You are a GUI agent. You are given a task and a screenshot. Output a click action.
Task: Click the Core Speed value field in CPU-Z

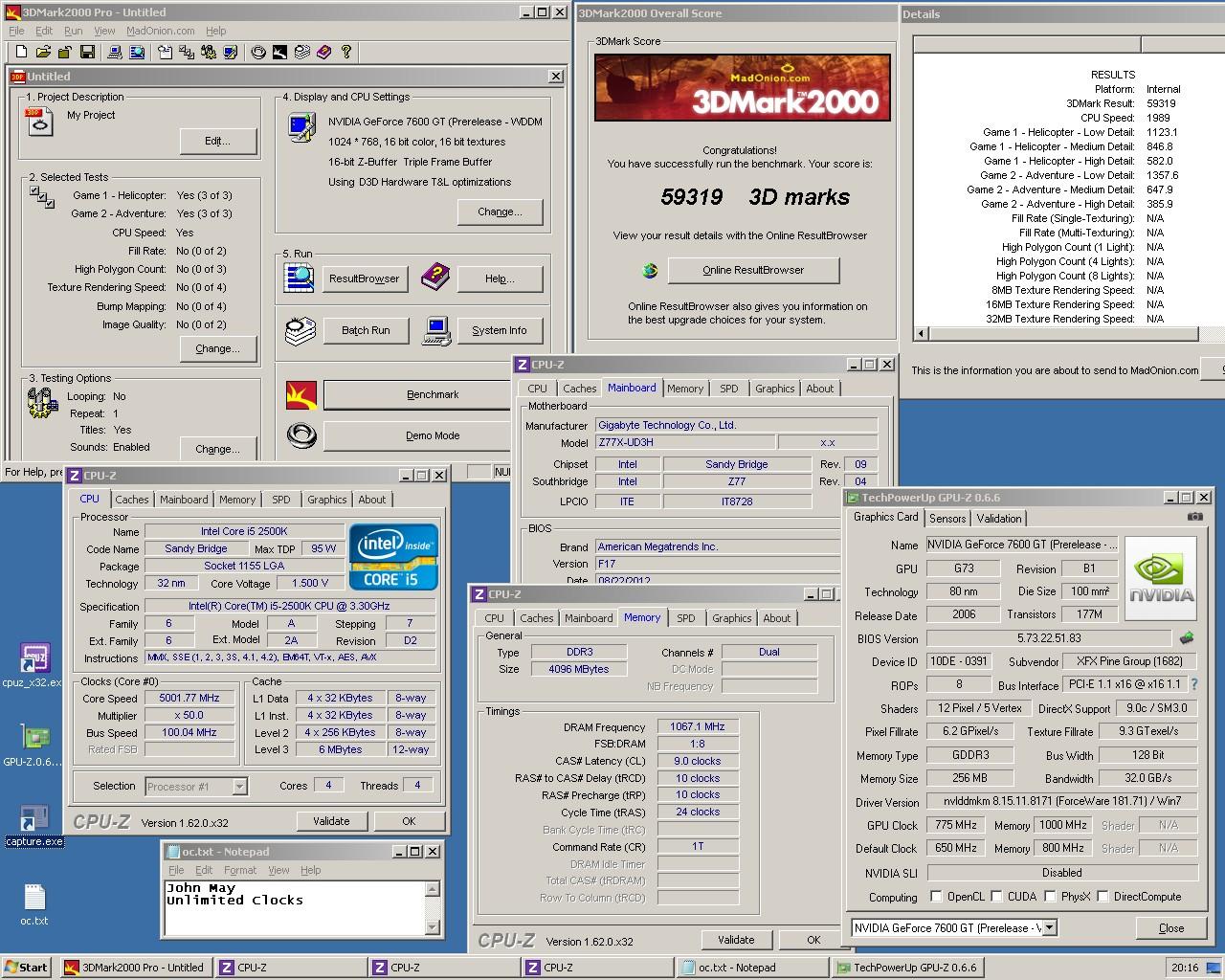[x=189, y=698]
